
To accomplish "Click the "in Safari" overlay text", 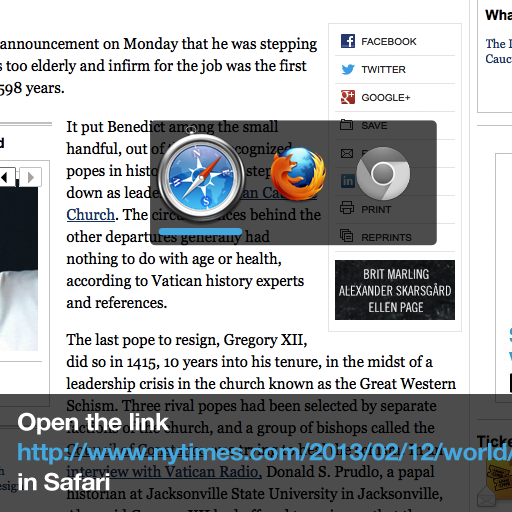I will (x=63, y=482).
